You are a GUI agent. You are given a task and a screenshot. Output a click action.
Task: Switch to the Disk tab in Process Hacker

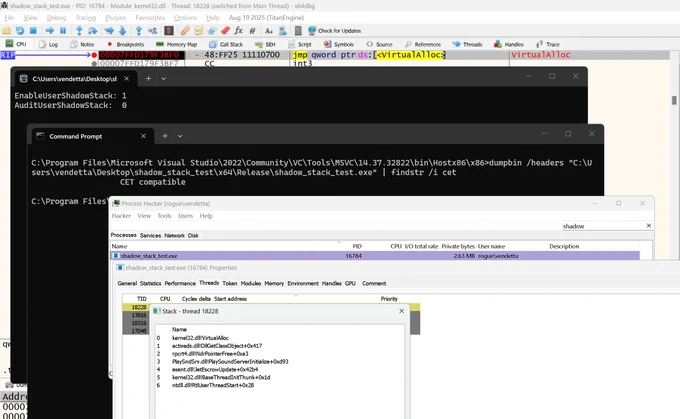[x=193, y=236]
